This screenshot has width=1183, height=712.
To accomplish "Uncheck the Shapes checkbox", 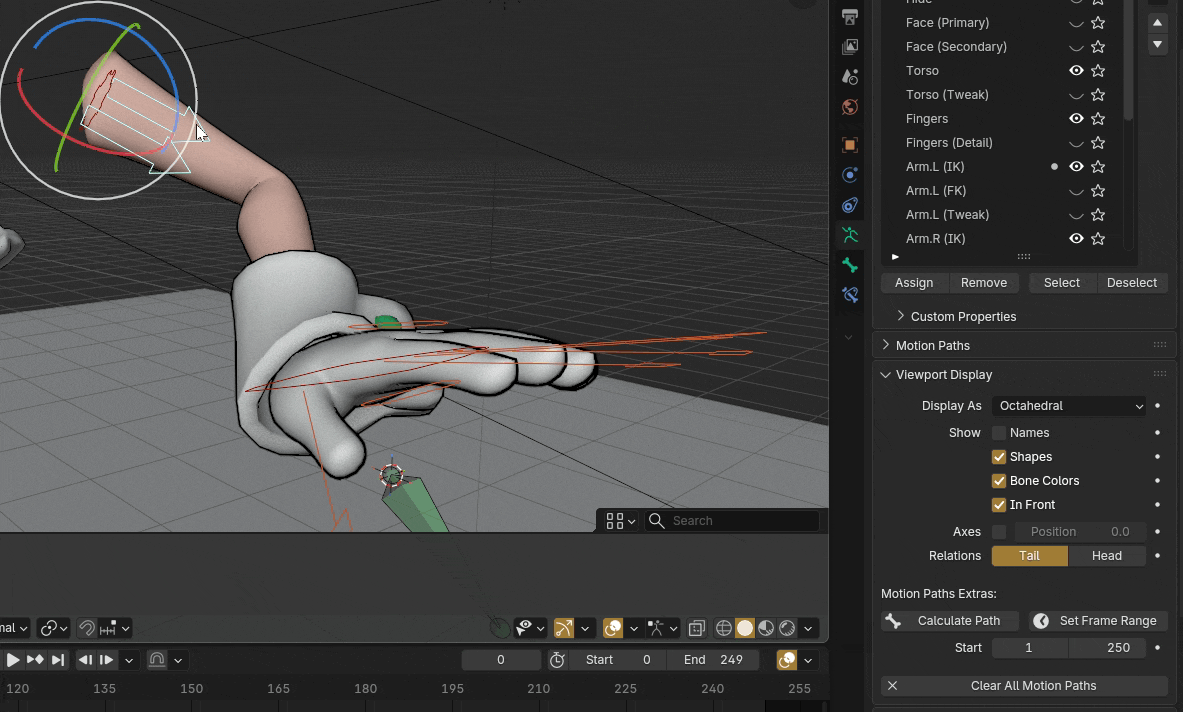I will coord(999,457).
